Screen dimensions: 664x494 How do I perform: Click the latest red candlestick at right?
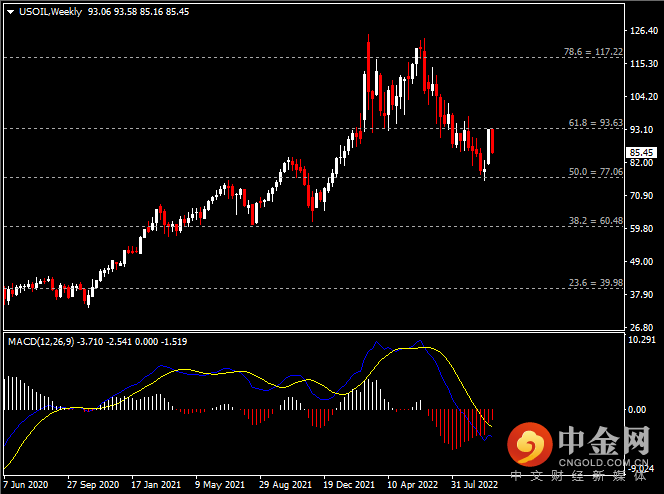(492, 141)
